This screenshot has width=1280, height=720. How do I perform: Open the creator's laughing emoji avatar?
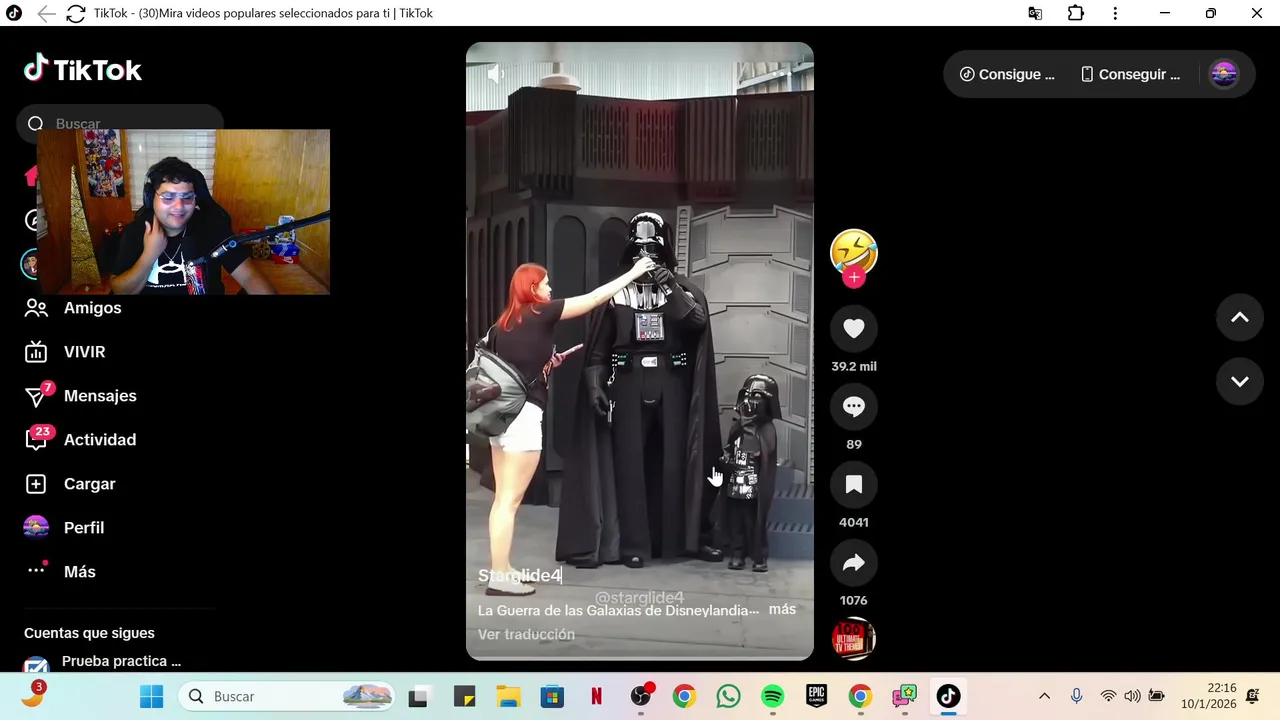coord(854,252)
